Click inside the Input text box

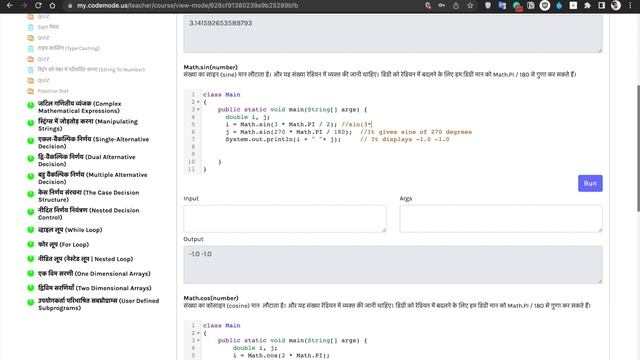pos(284,219)
